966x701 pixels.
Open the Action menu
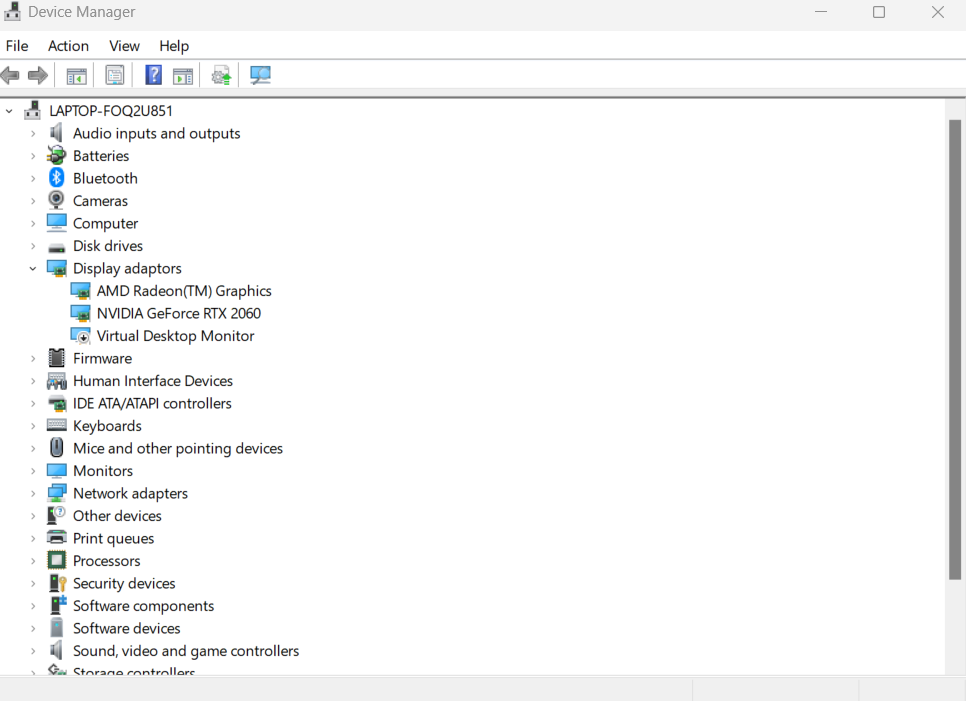click(68, 46)
